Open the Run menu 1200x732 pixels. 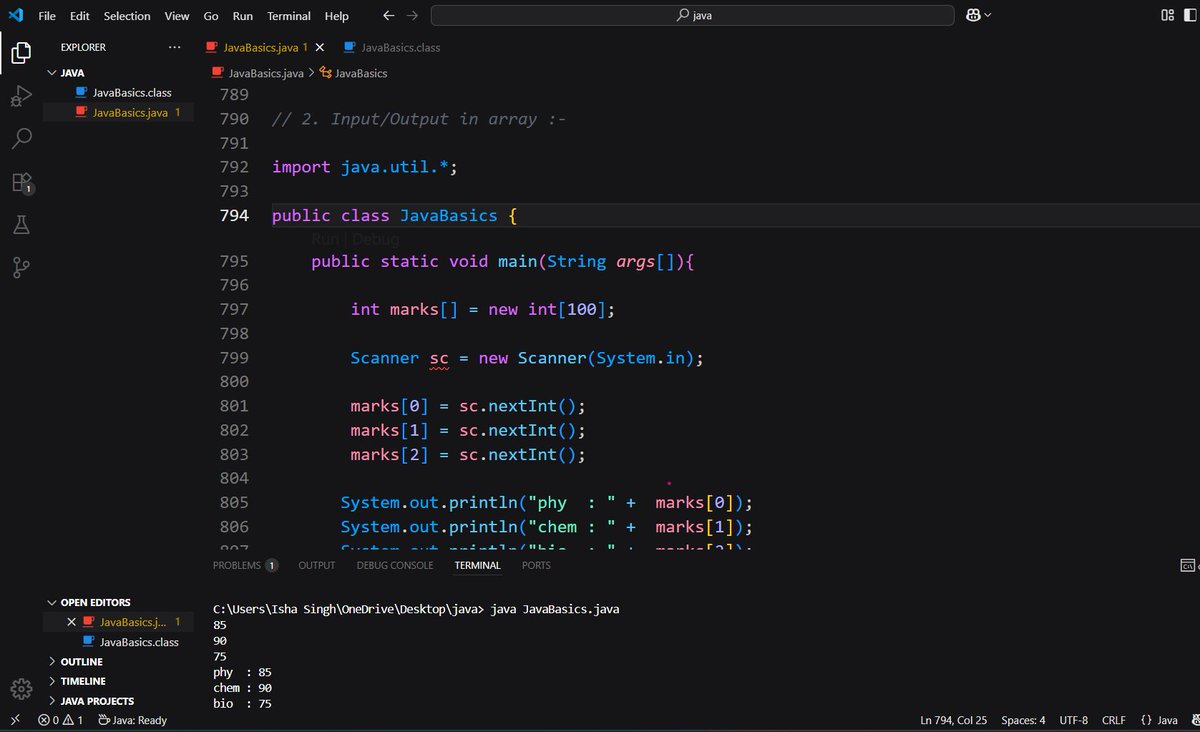pos(243,16)
